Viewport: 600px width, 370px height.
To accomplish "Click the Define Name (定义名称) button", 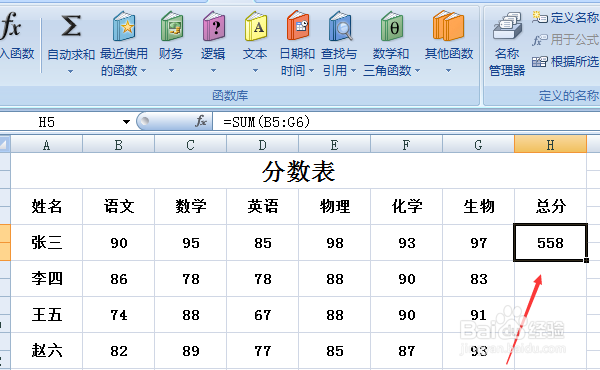I will 566,17.
